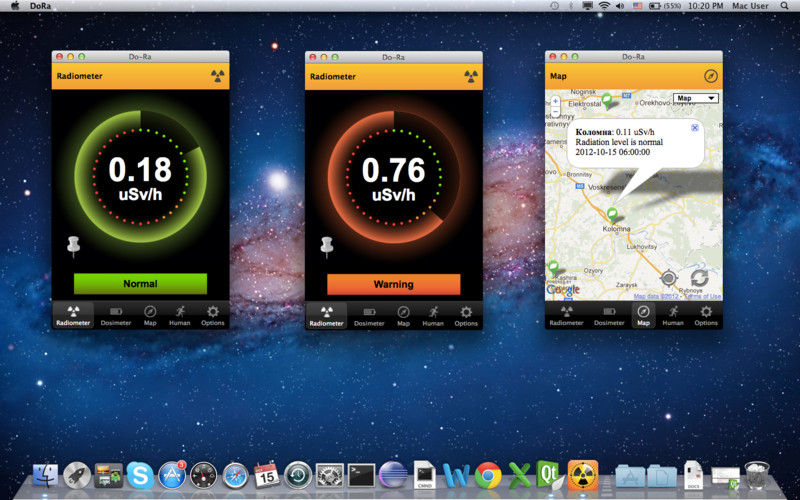Viewport: 800px width, 500px height.
Task: Select Human tab in the Warning window
Action: 433,316
